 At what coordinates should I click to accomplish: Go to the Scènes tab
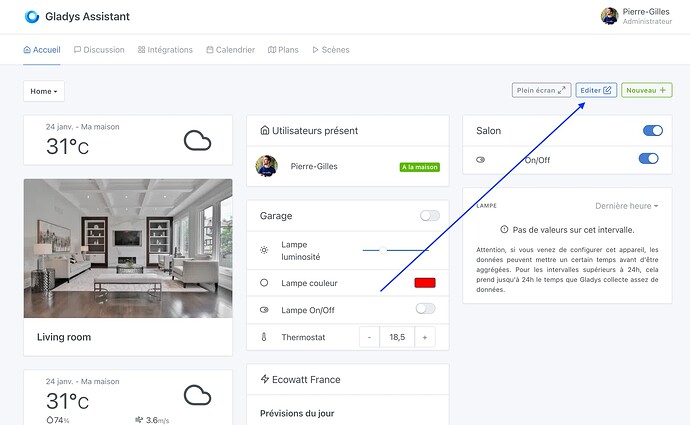[x=331, y=50]
